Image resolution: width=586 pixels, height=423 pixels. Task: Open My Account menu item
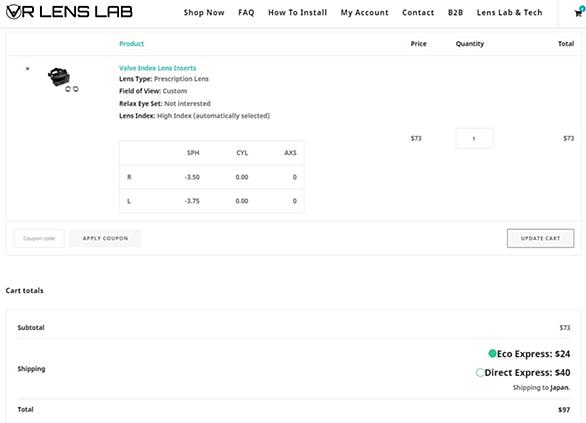[364, 13]
